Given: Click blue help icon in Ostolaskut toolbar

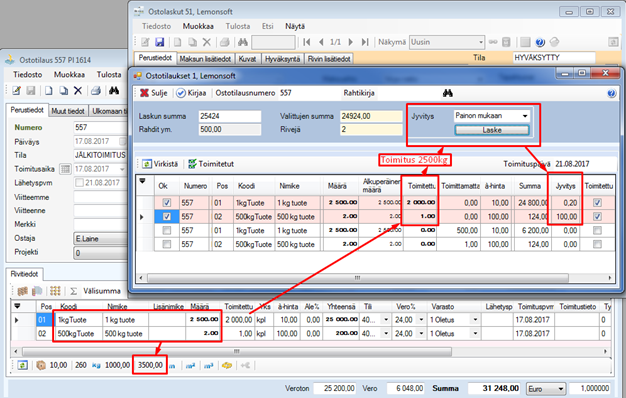Looking at the screenshot, I should 540,42.
